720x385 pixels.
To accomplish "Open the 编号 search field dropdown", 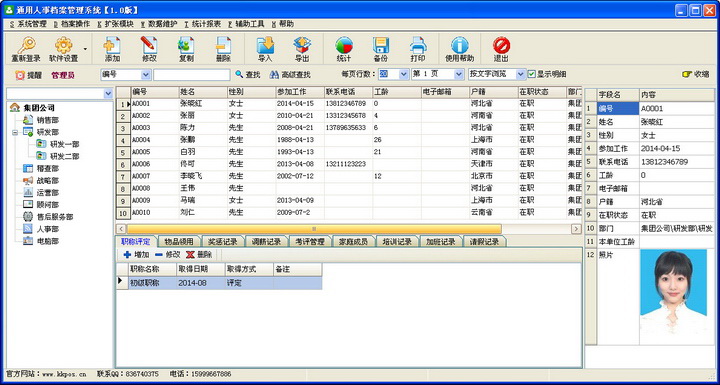I will coord(146,74).
